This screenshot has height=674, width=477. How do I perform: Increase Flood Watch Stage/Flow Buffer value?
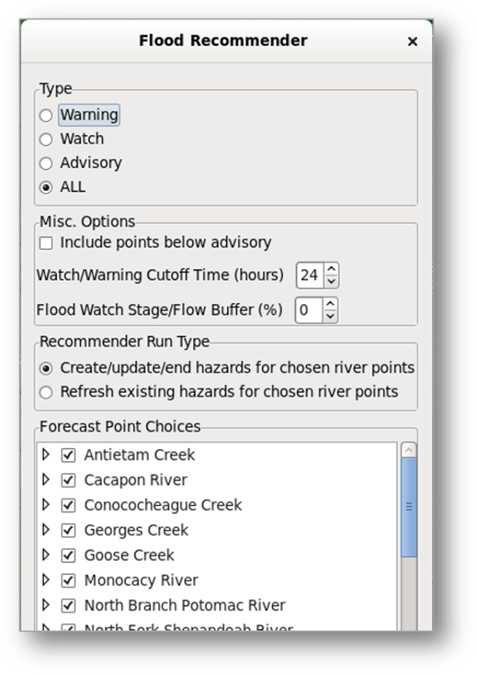(330, 304)
